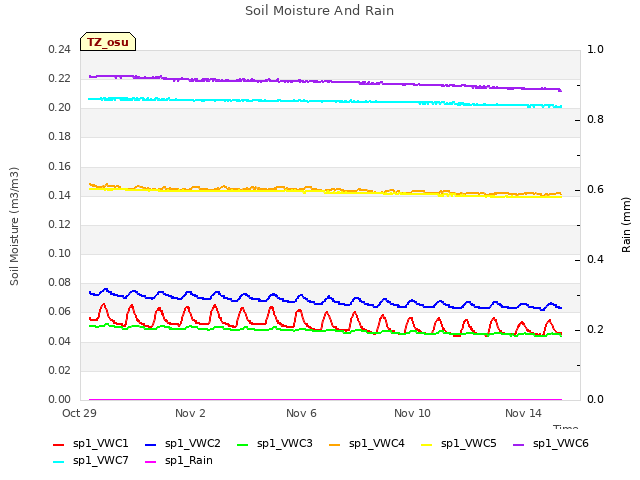Click the 0.2 rain axis tick value
640x480 pixels.
(595, 329)
